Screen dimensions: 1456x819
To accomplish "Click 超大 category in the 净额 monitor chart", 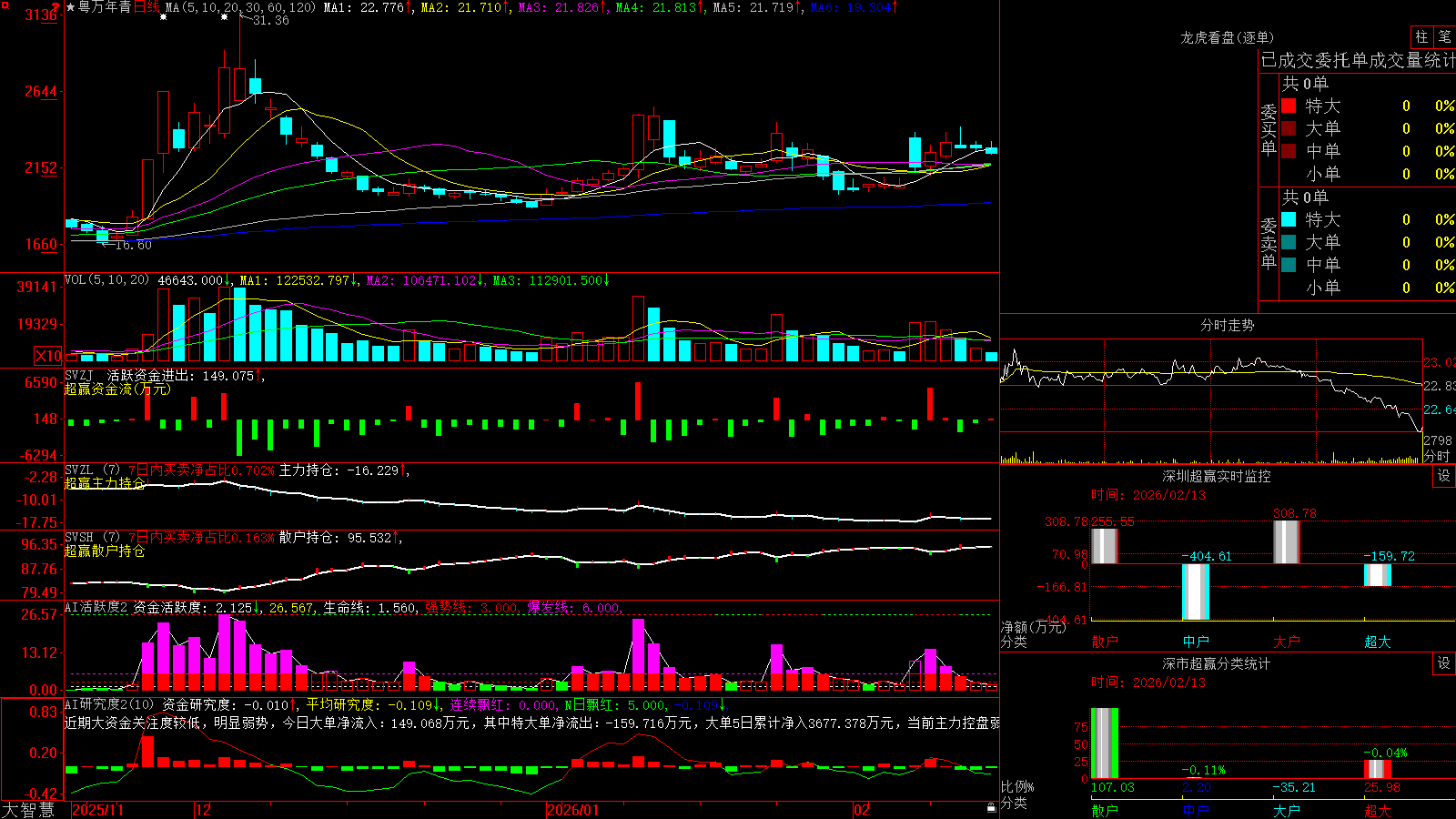I will tap(1378, 642).
